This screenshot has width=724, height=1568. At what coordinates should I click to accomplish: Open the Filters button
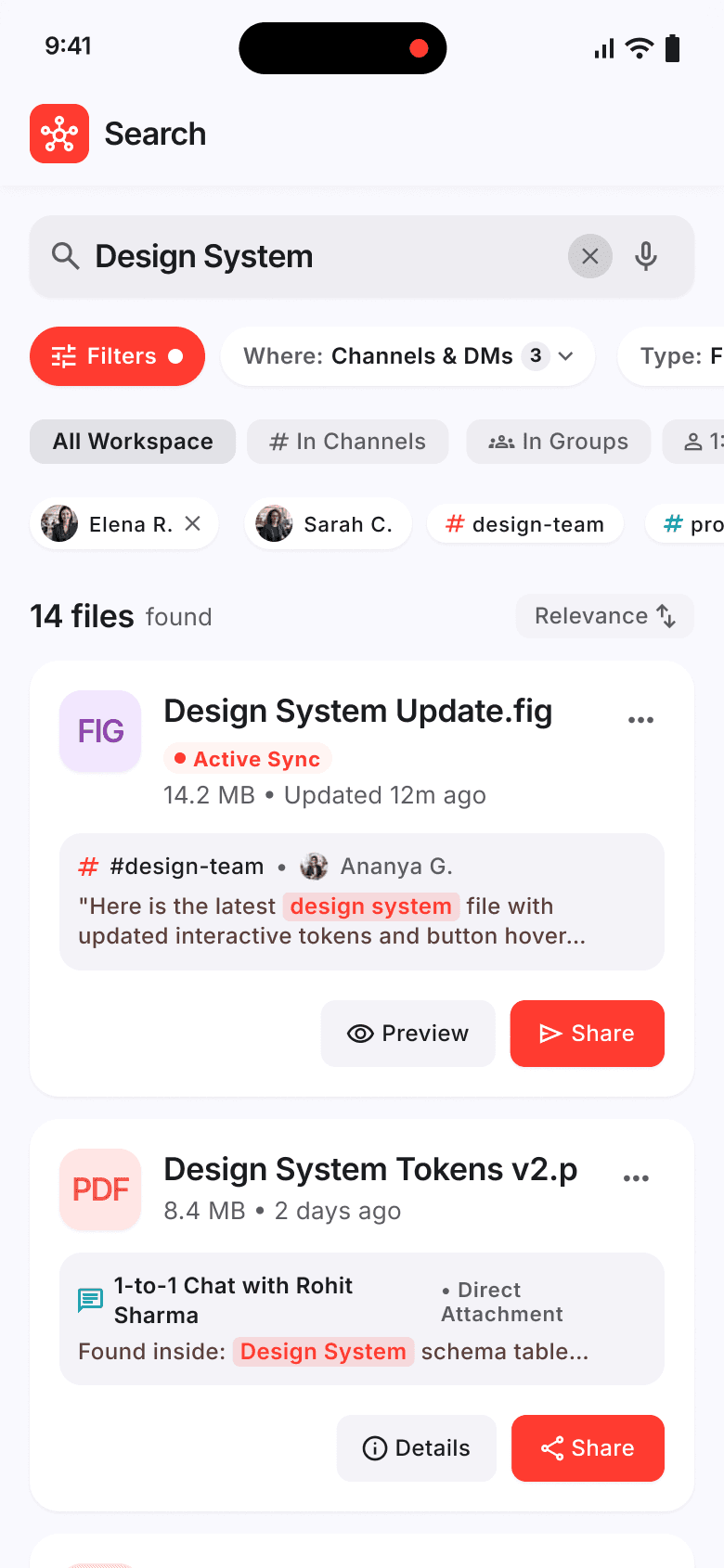[117, 356]
